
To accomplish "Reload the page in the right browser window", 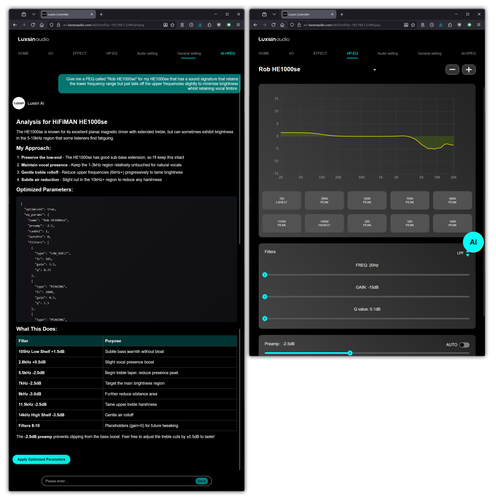I will [273, 25].
